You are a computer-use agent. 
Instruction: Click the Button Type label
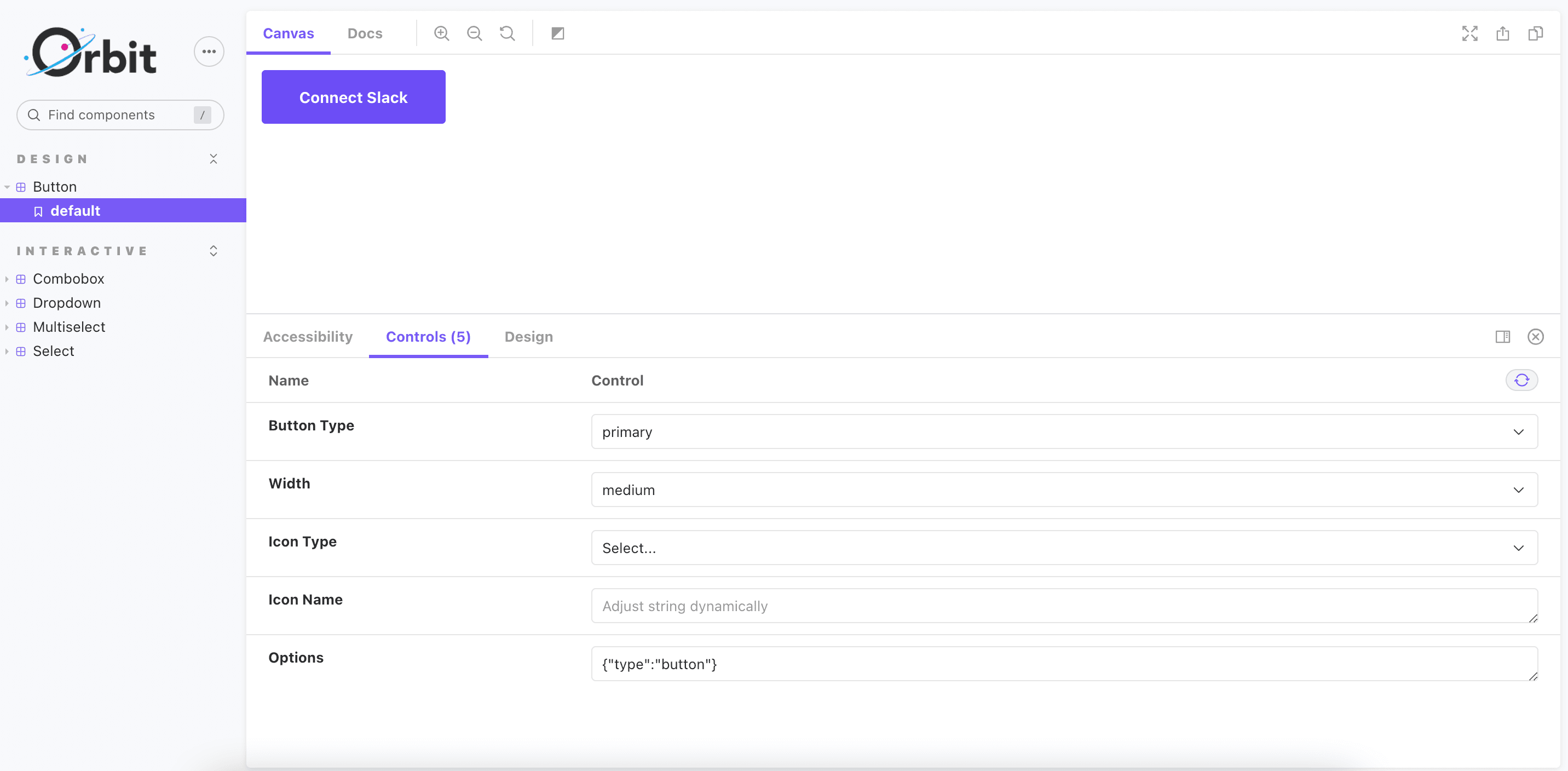click(x=311, y=425)
